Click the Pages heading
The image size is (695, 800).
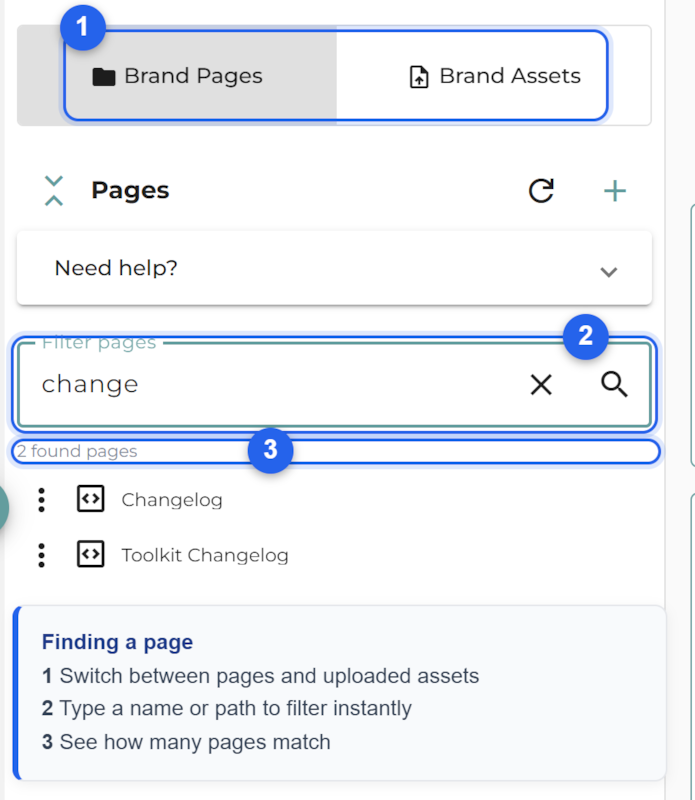130,191
